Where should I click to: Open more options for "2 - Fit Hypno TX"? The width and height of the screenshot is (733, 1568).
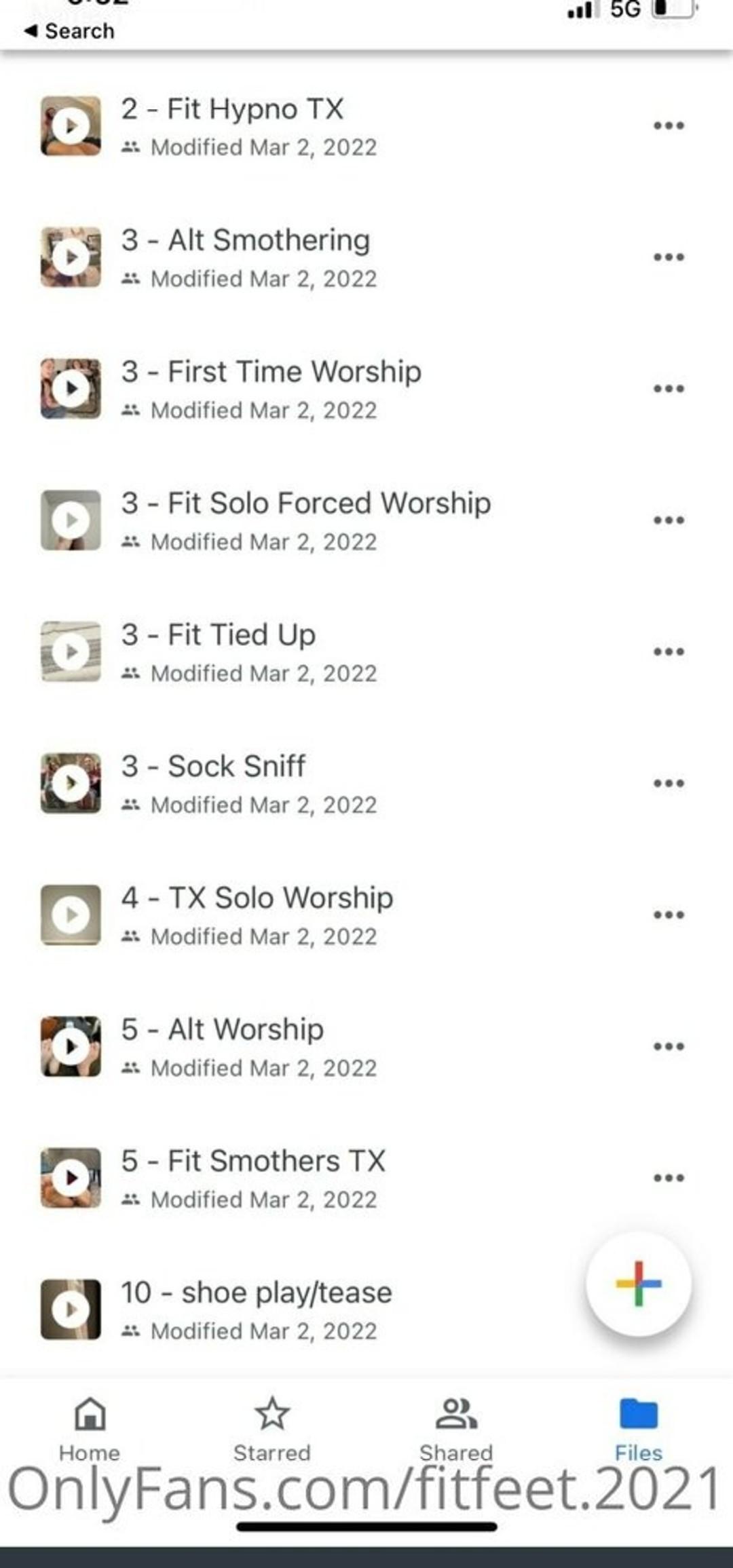pyautogui.click(x=669, y=126)
